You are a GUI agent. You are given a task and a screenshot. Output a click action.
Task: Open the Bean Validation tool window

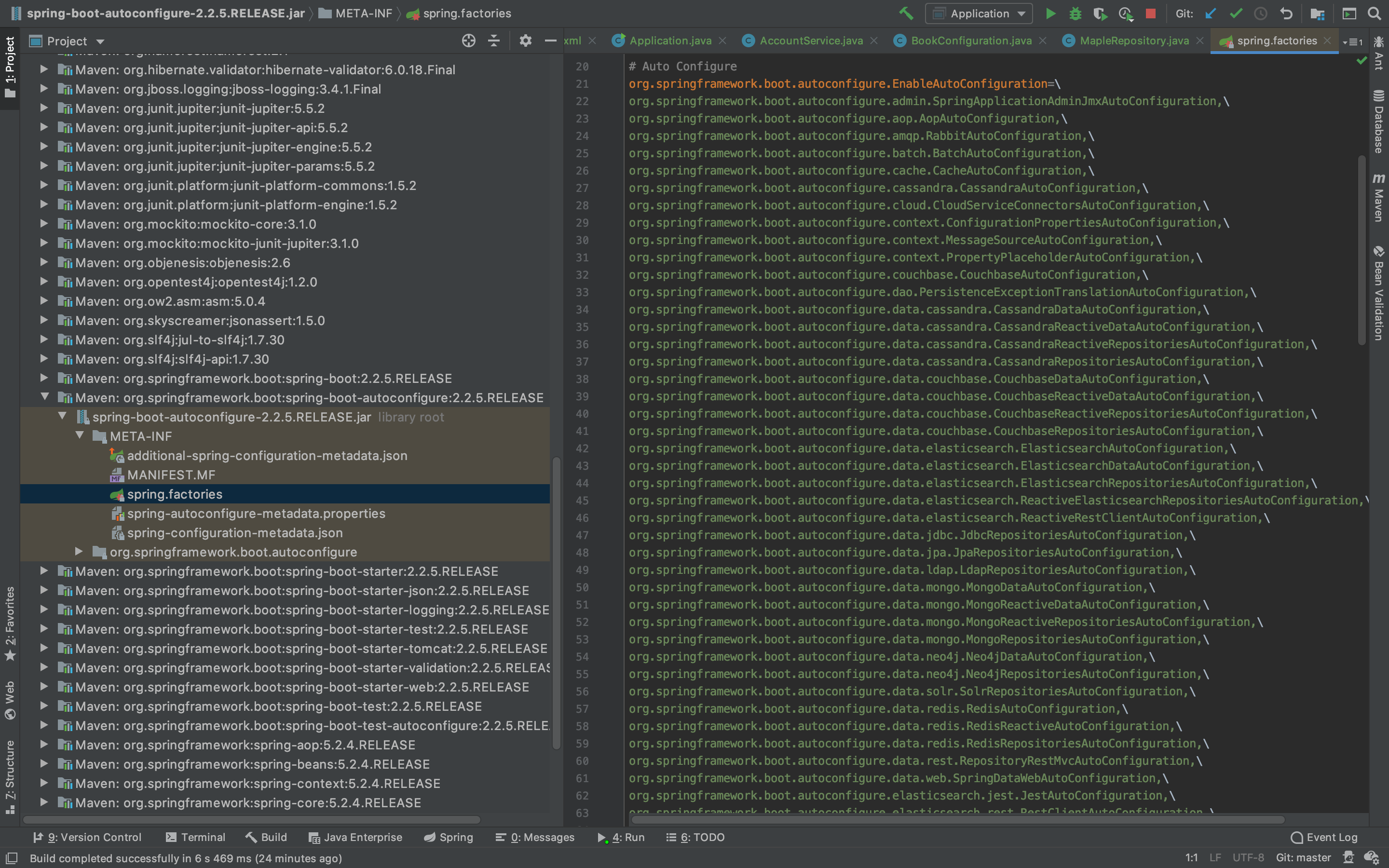tap(1379, 293)
